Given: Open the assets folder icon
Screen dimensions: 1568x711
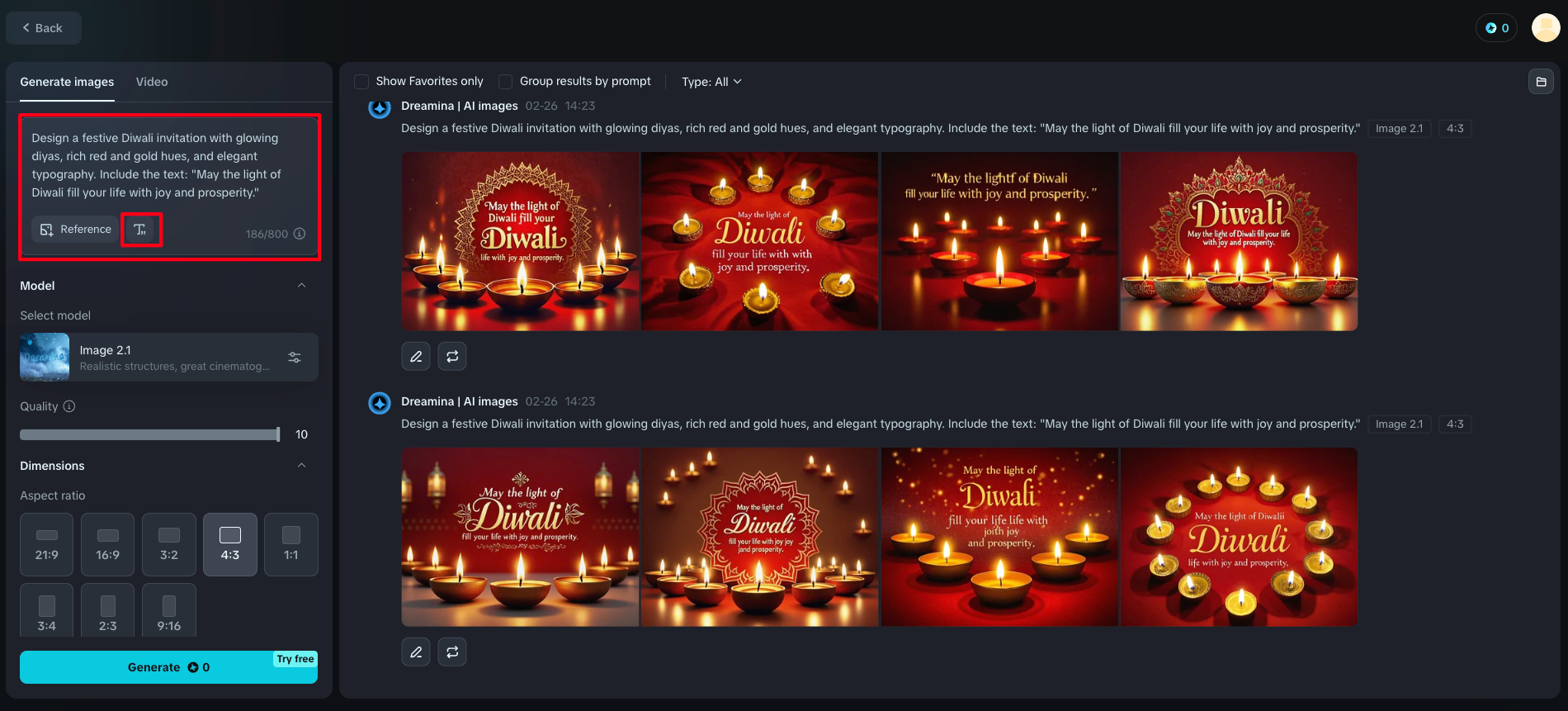Looking at the screenshot, I should pos(1541,82).
